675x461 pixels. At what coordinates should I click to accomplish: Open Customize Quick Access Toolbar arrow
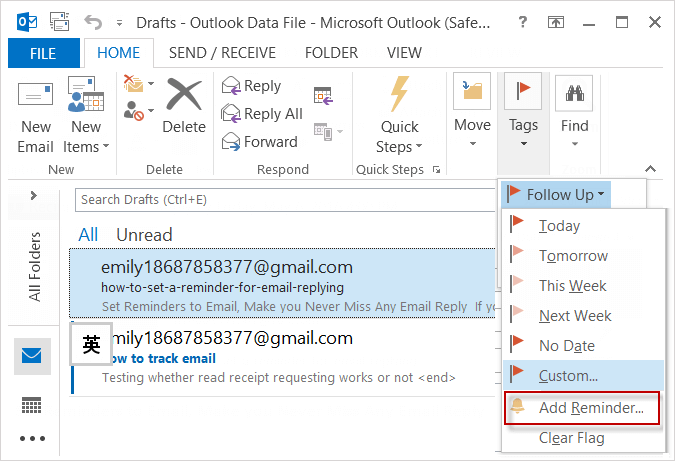pos(119,23)
